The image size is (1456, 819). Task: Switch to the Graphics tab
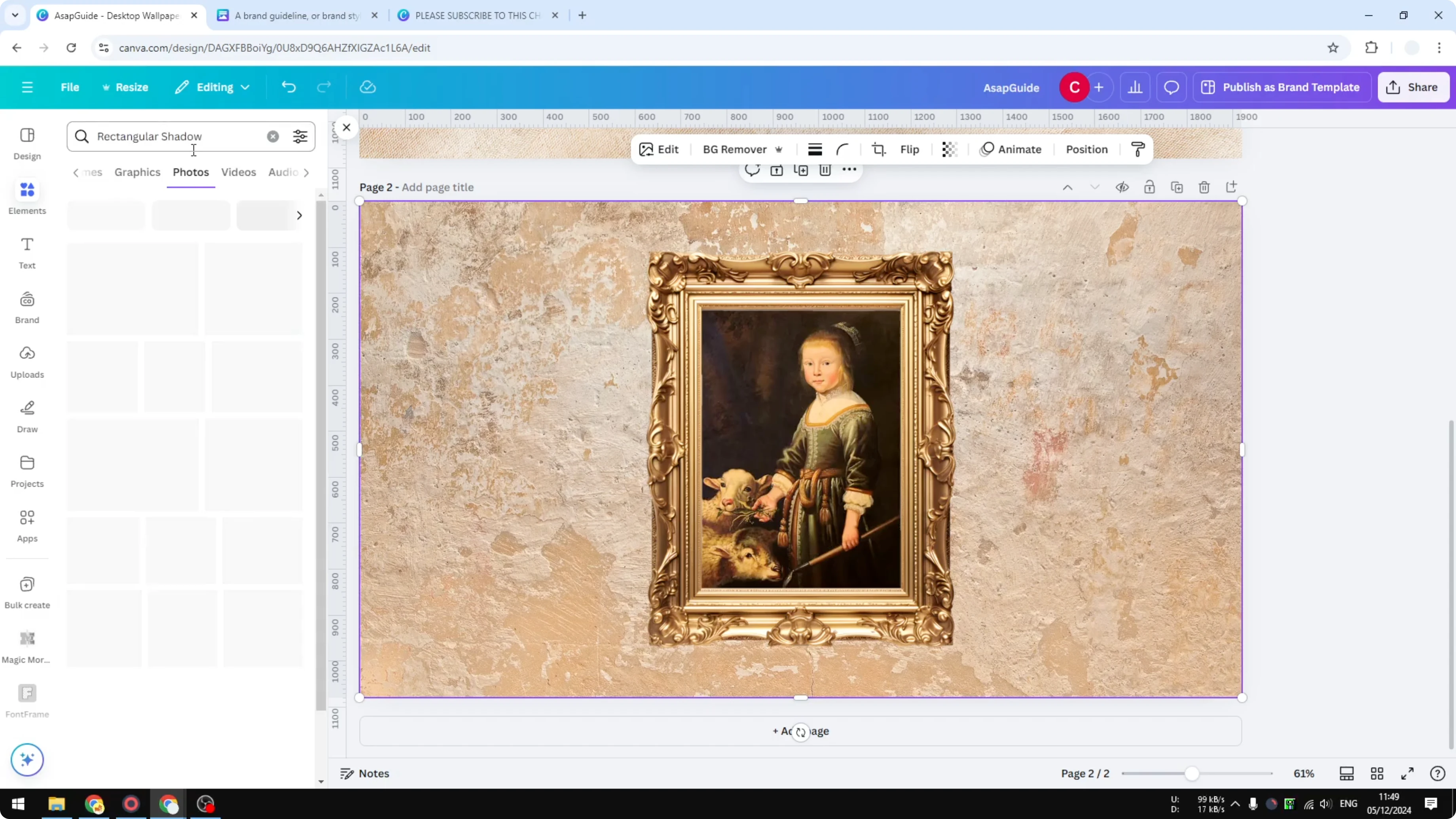coord(137,173)
